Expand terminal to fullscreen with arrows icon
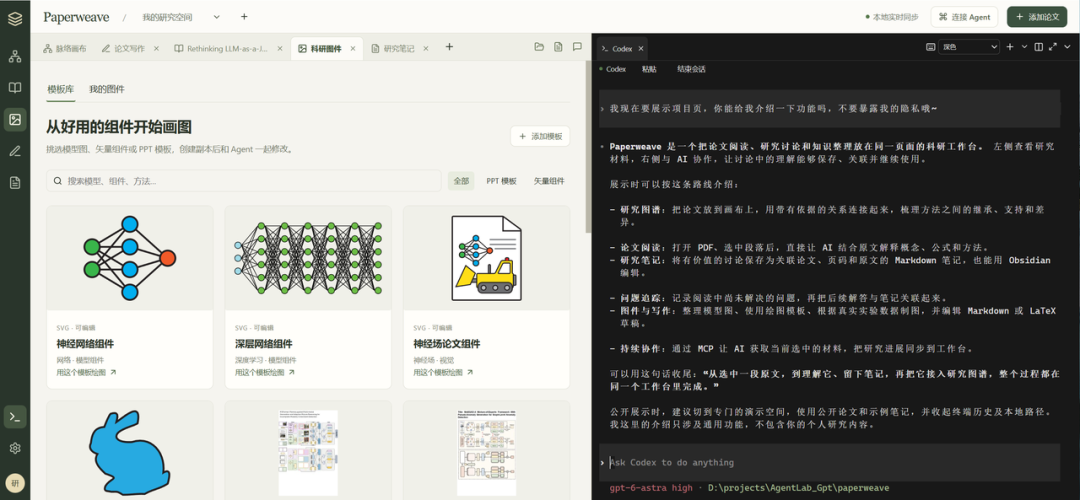 (1053, 47)
